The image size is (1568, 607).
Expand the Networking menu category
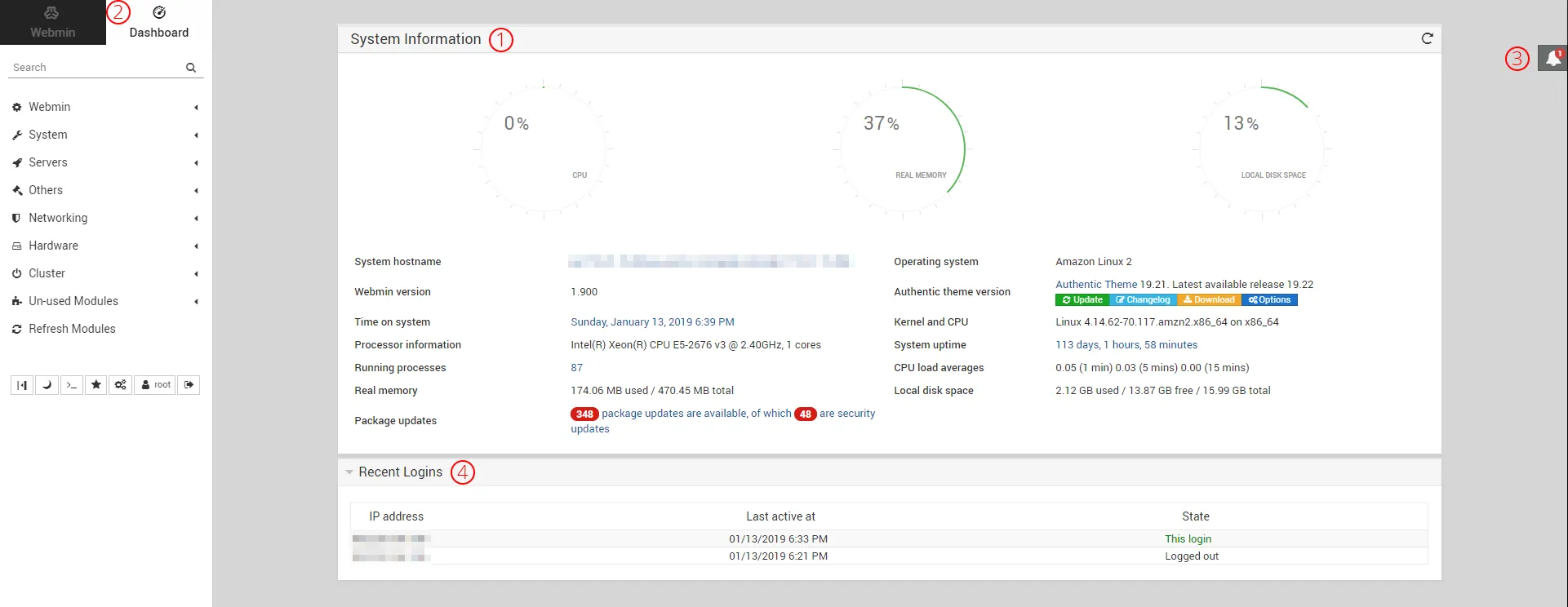[58, 218]
